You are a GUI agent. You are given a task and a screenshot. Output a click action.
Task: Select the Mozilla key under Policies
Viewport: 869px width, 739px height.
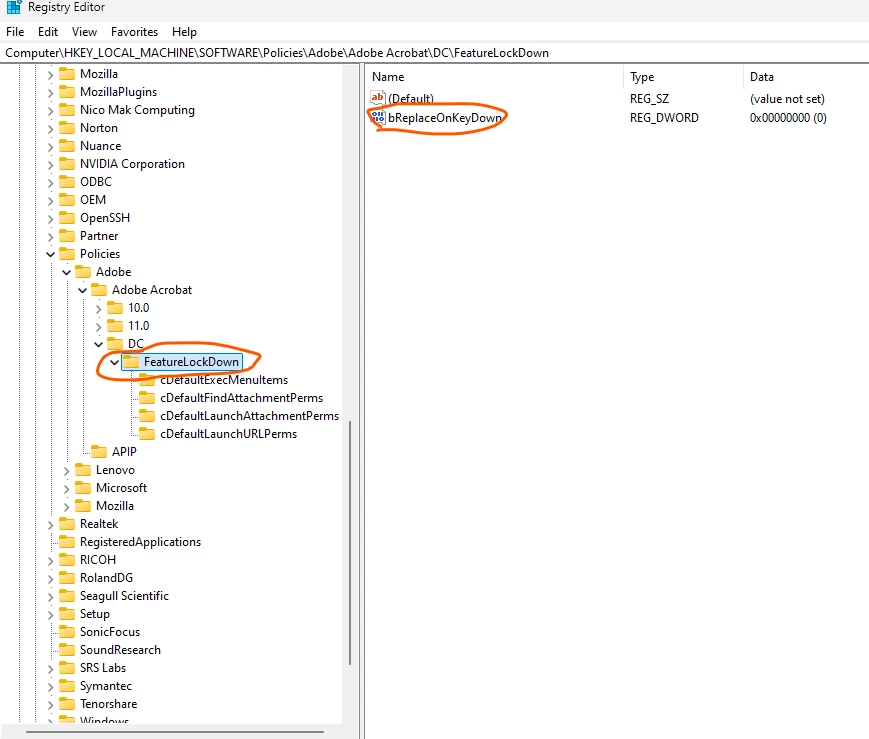pos(115,506)
